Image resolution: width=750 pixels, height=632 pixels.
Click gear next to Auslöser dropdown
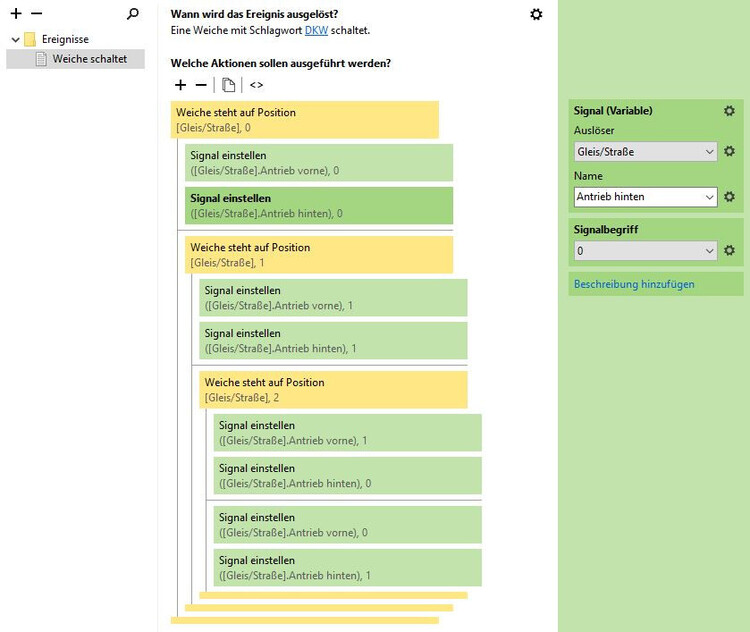[729, 152]
